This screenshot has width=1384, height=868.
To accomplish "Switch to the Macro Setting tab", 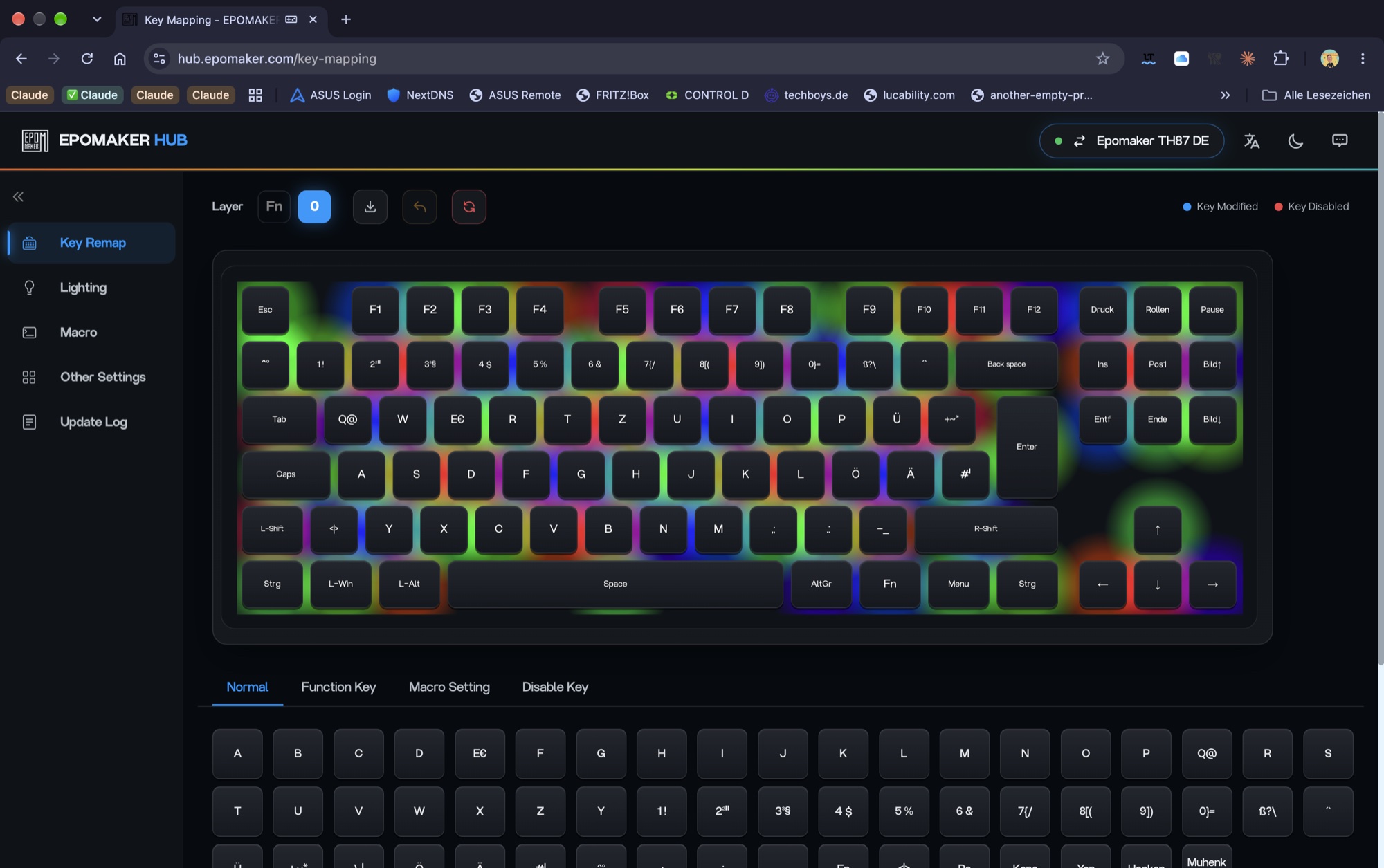I will pyautogui.click(x=449, y=687).
